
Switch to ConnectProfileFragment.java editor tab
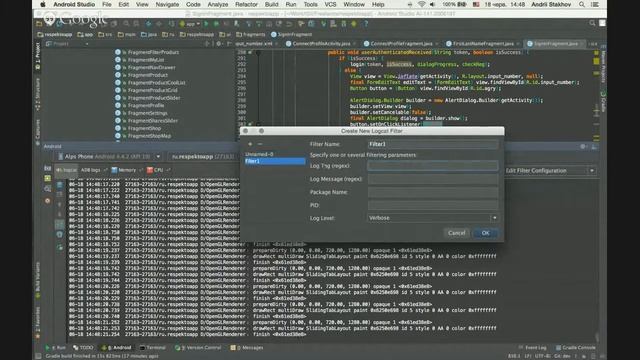pos(401,44)
